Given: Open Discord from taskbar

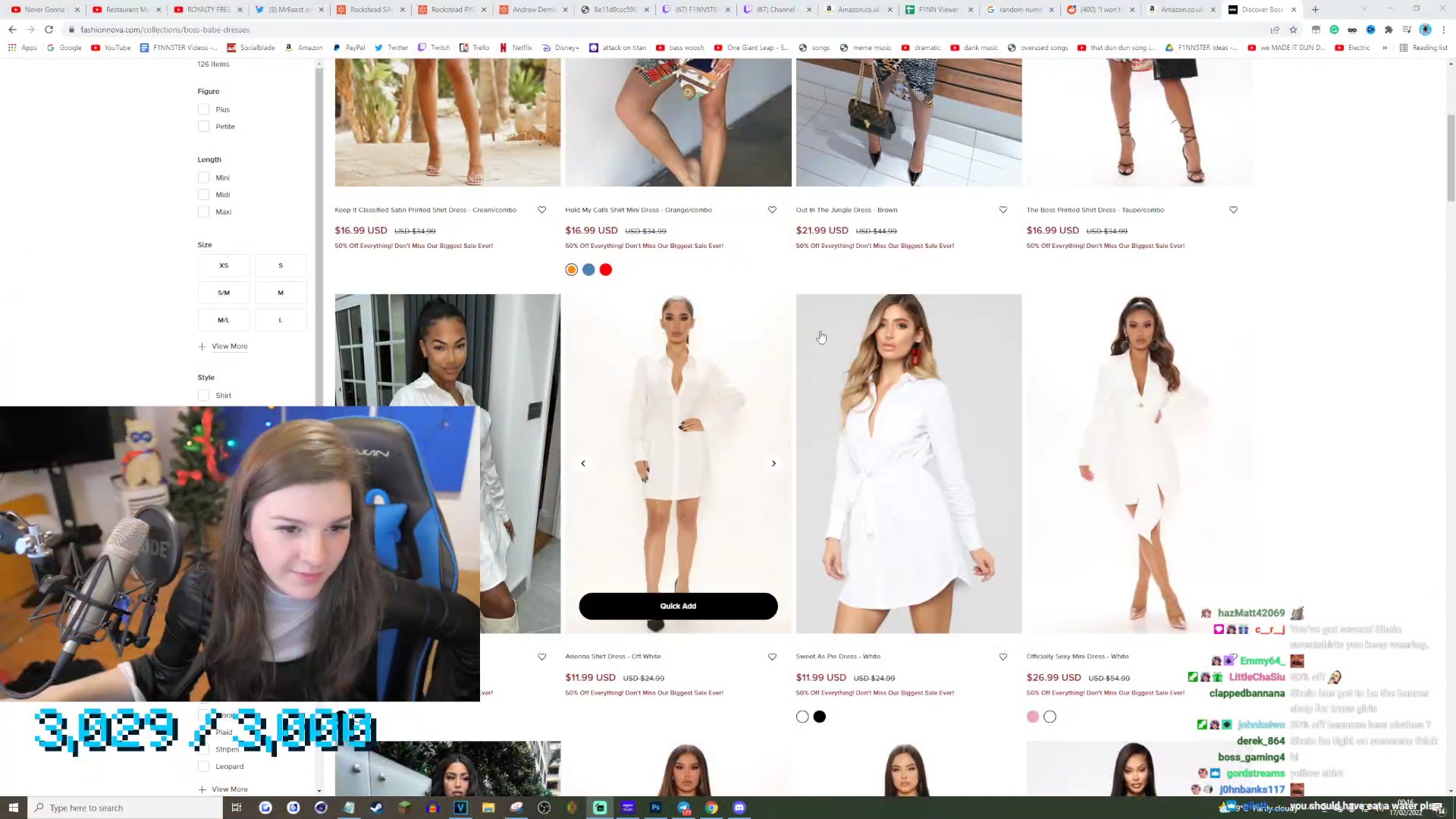Looking at the screenshot, I should [x=739, y=808].
